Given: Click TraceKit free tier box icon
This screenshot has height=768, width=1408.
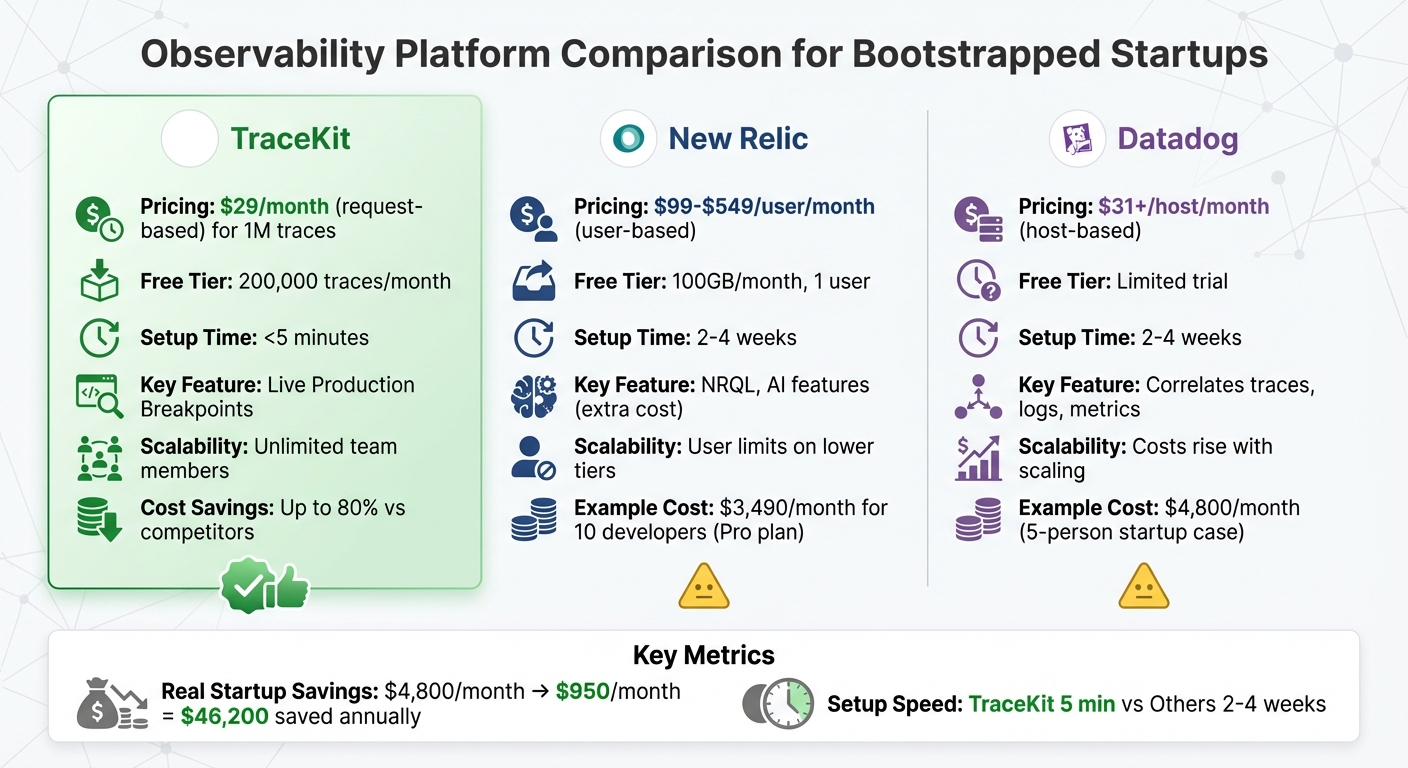Looking at the screenshot, I should (99, 282).
